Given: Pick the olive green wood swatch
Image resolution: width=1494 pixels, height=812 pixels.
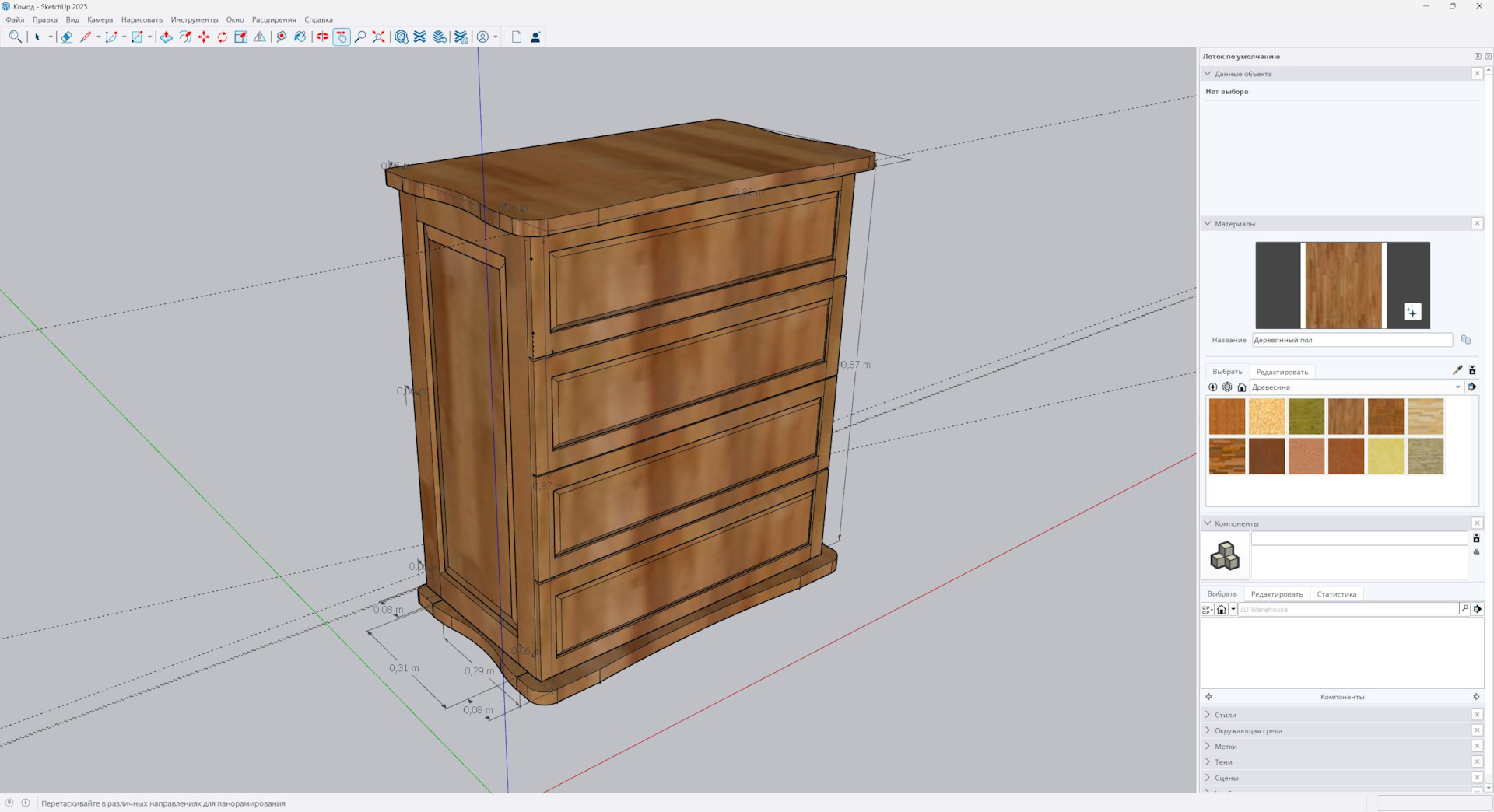Looking at the screenshot, I should click(x=1306, y=416).
